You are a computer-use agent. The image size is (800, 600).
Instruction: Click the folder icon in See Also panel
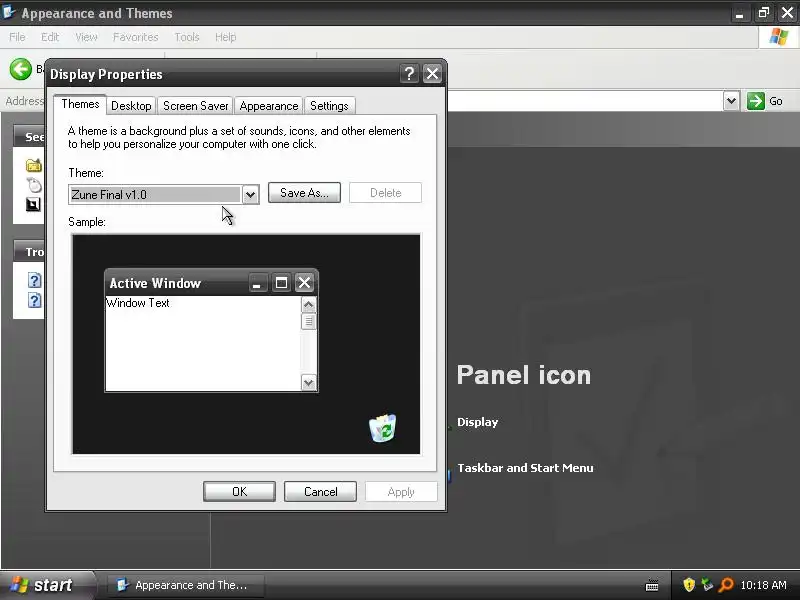click(34, 165)
